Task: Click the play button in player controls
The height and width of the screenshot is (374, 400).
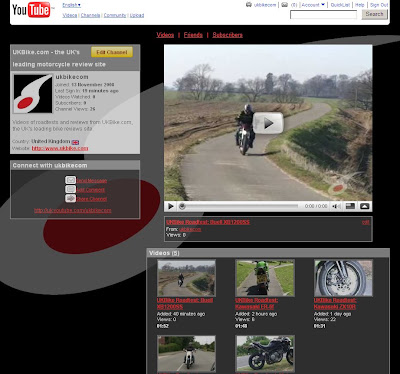Action: [x=171, y=206]
